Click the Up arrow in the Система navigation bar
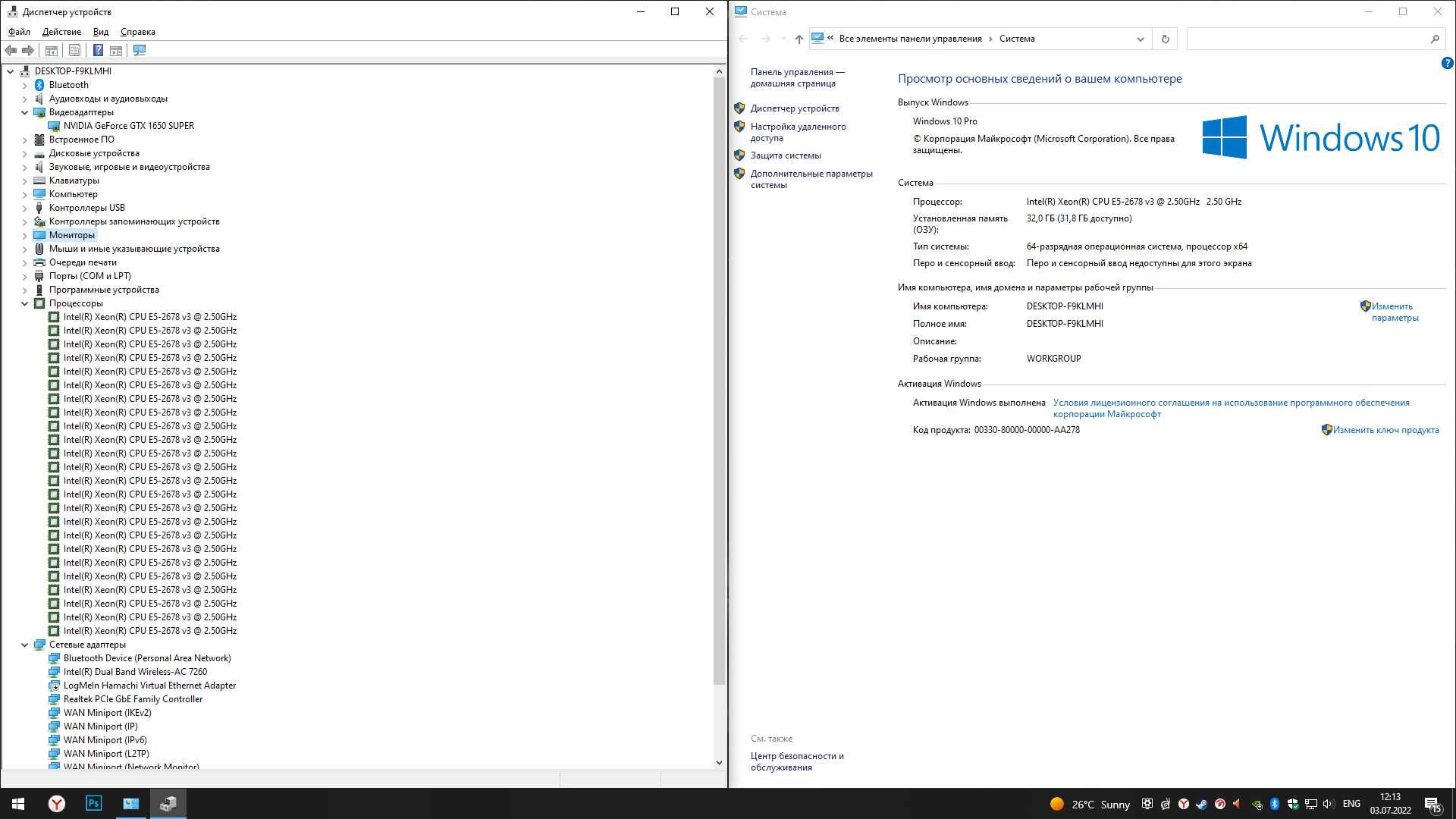 coord(799,39)
